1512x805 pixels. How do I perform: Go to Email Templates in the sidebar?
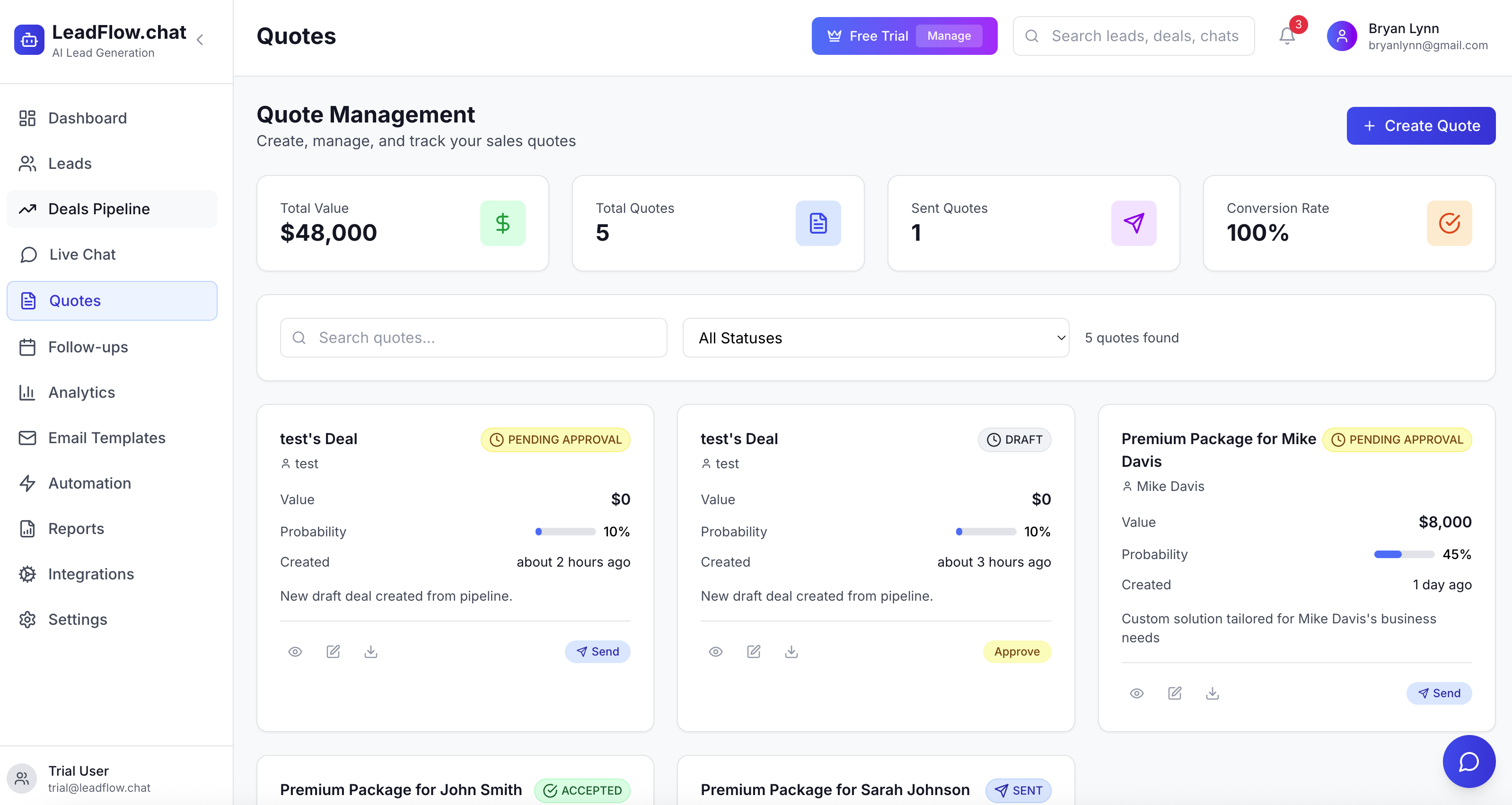pos(106,437)
